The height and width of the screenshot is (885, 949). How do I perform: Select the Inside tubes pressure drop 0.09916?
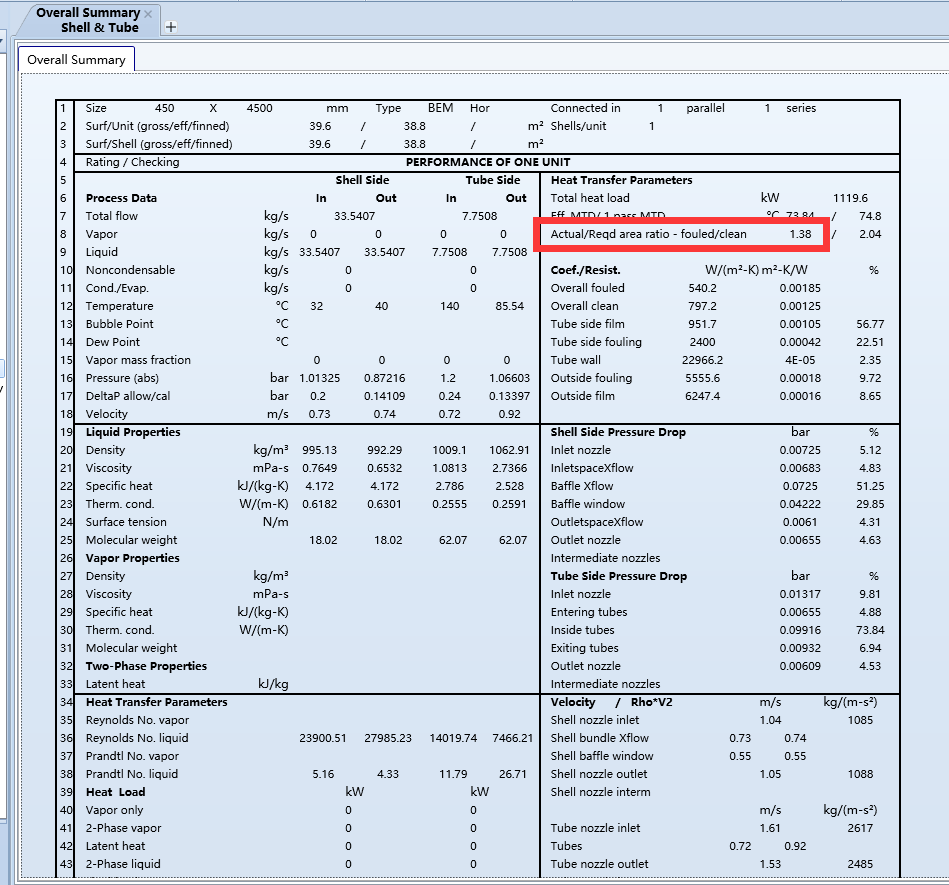[800, 630]
